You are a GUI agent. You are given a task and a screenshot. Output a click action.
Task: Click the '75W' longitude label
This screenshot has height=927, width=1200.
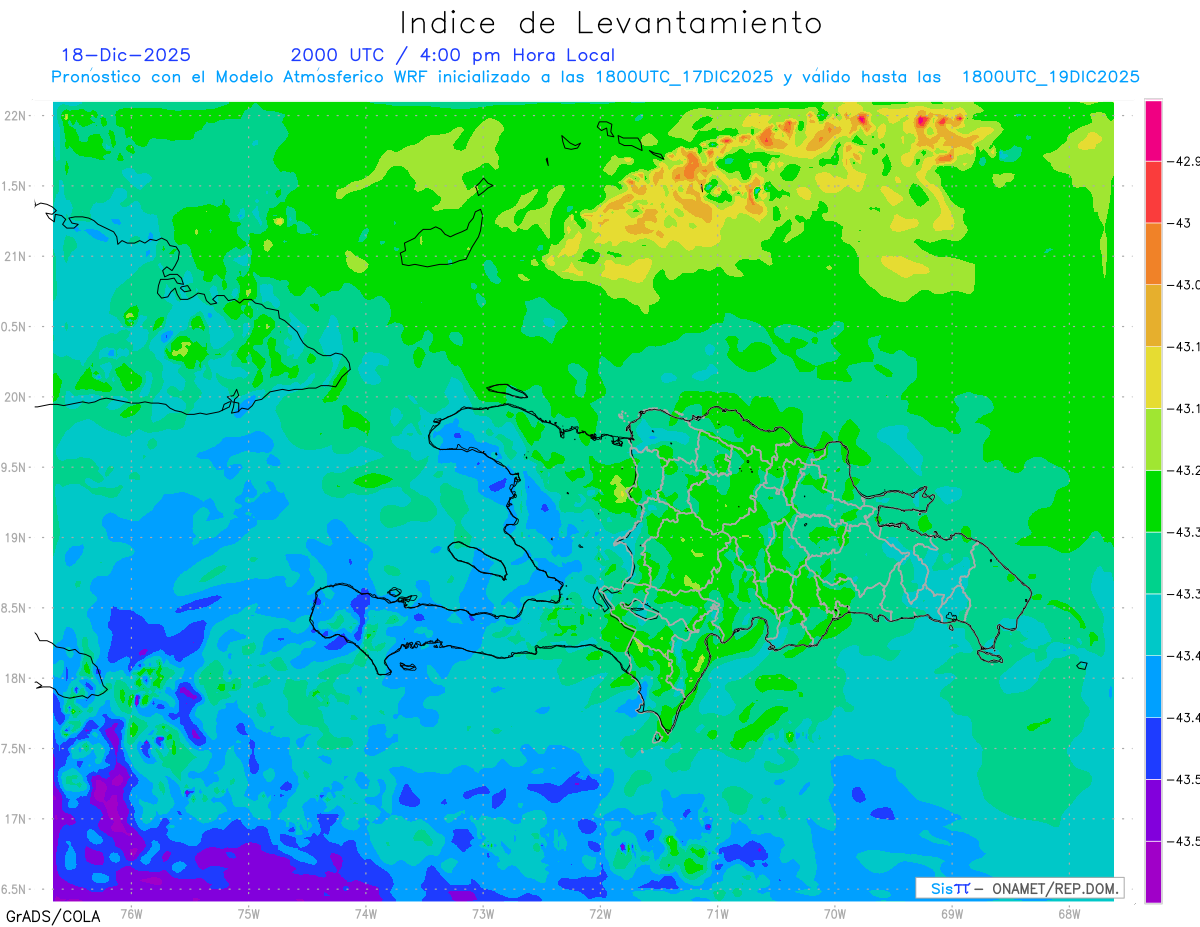pos(248,913)
